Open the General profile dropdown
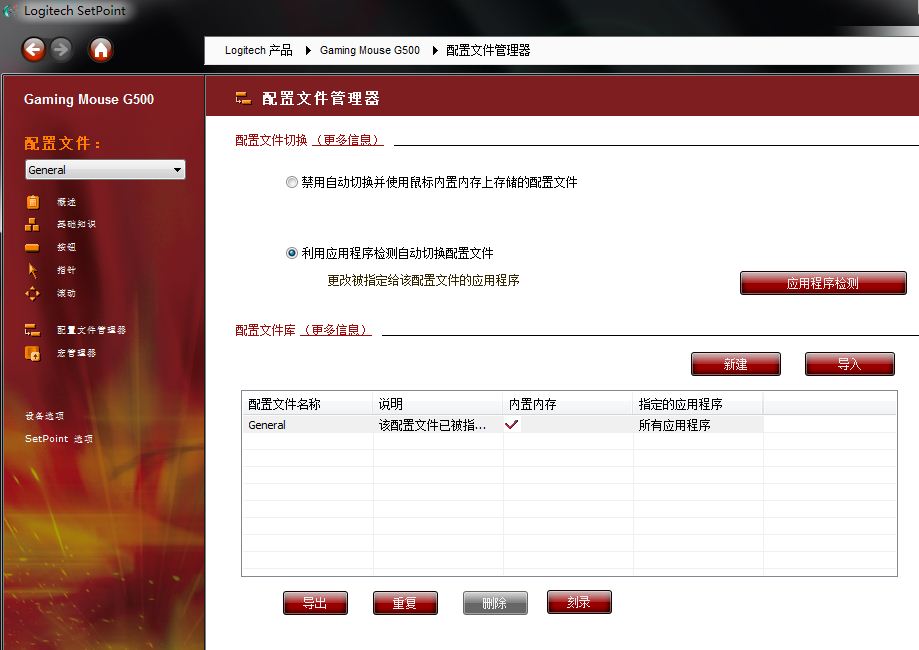This screenshot has height=650, width=919. (x=105, y=170)
